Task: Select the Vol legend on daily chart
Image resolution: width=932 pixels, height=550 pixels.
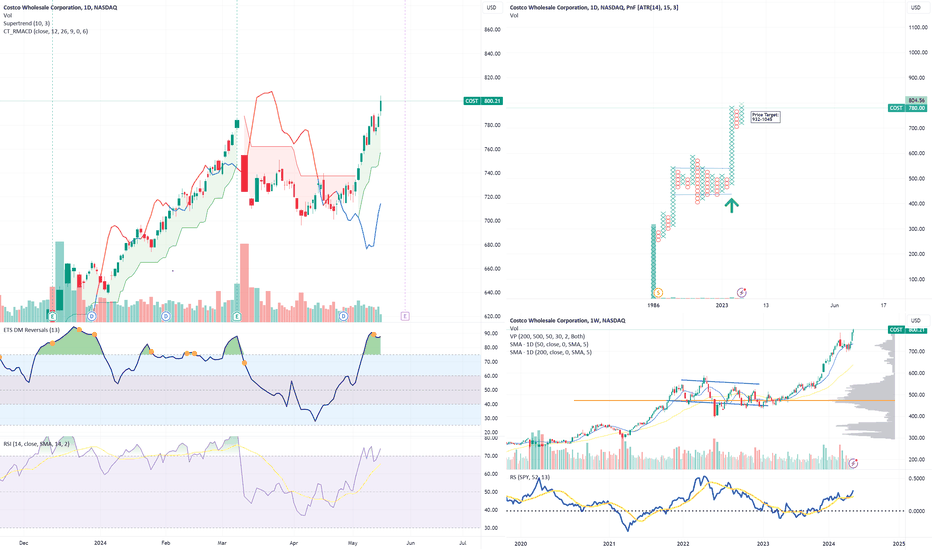Action: pos(8,15)
